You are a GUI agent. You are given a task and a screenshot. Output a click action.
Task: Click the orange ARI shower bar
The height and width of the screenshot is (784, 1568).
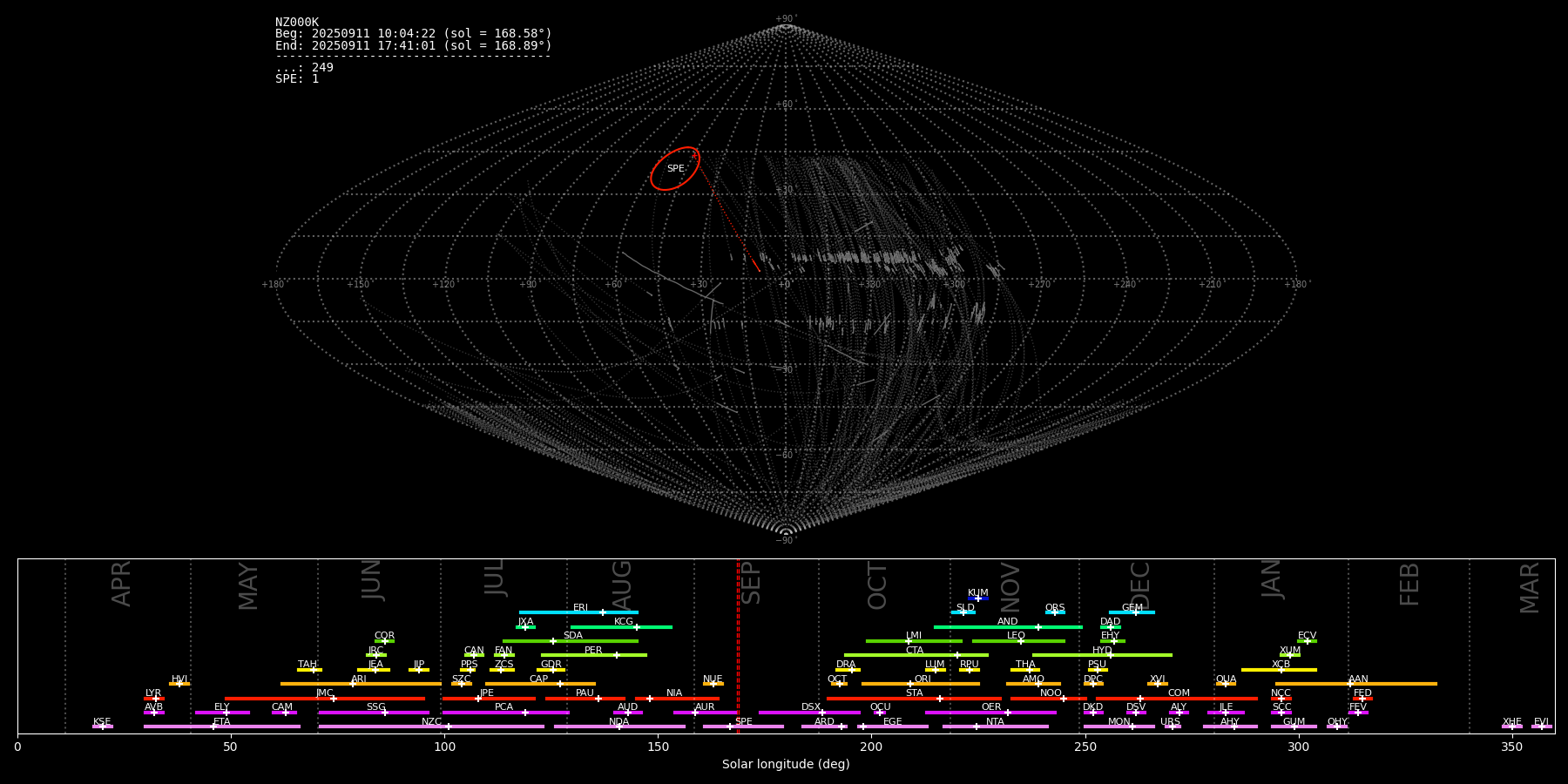click(361, 684)
